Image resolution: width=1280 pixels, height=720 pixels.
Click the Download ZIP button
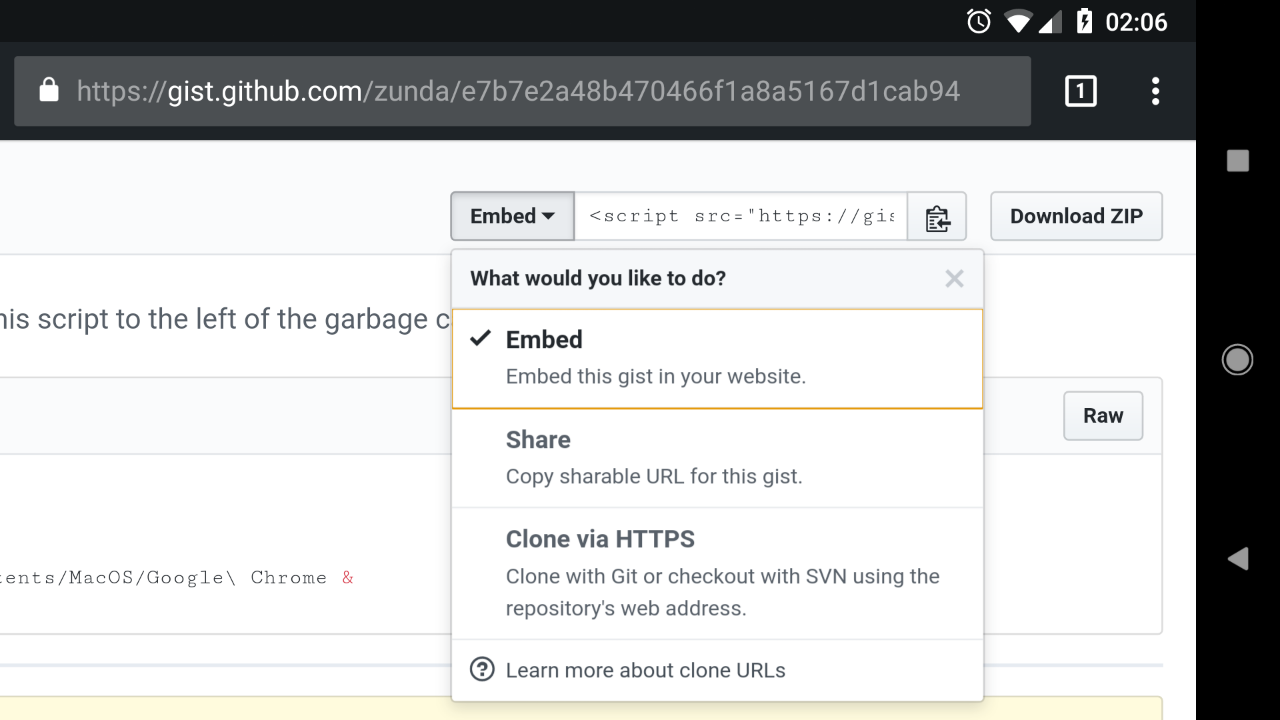pyautogui.click(x=1076, y=216)
